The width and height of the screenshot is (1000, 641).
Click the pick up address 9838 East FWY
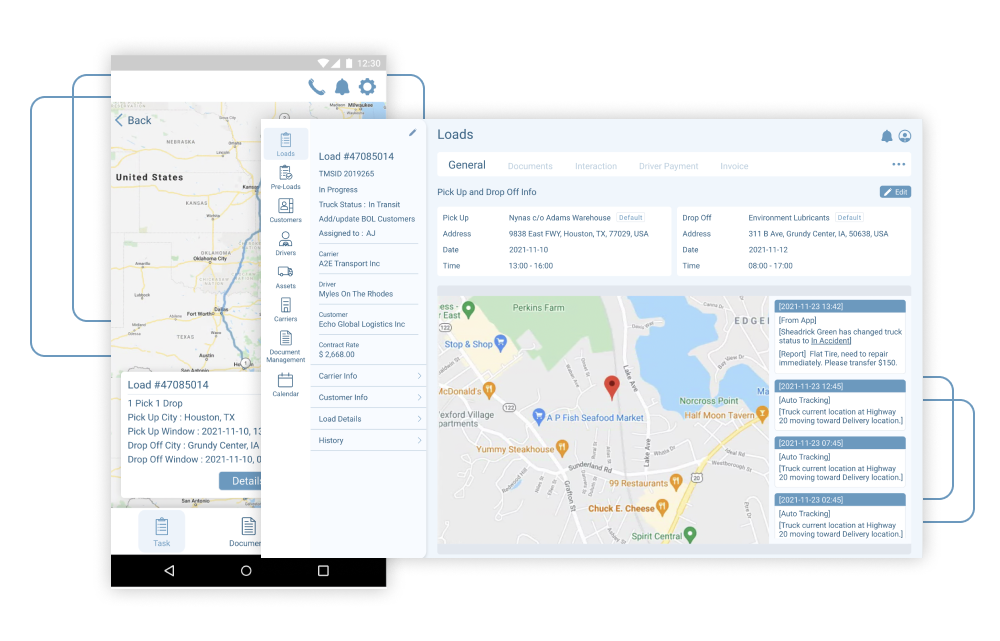578,234
